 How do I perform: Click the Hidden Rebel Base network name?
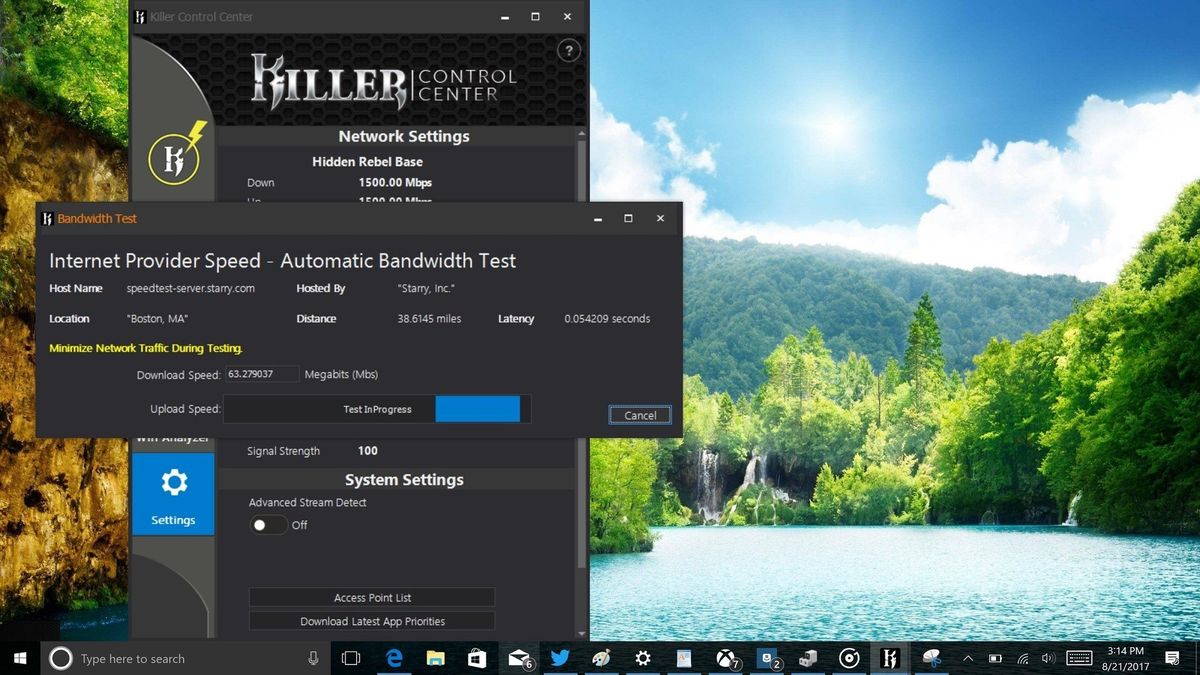[x=367, y=161]
